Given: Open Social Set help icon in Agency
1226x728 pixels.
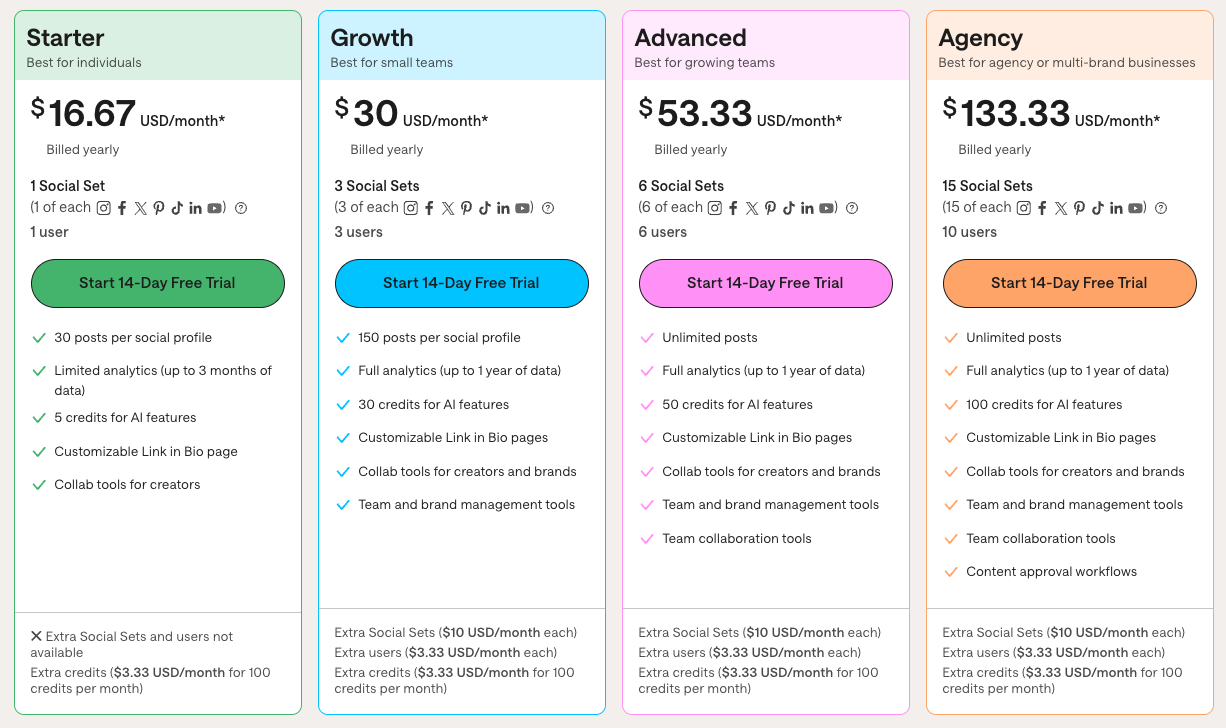Looking at the screenshot, I should coord(1161,208).
